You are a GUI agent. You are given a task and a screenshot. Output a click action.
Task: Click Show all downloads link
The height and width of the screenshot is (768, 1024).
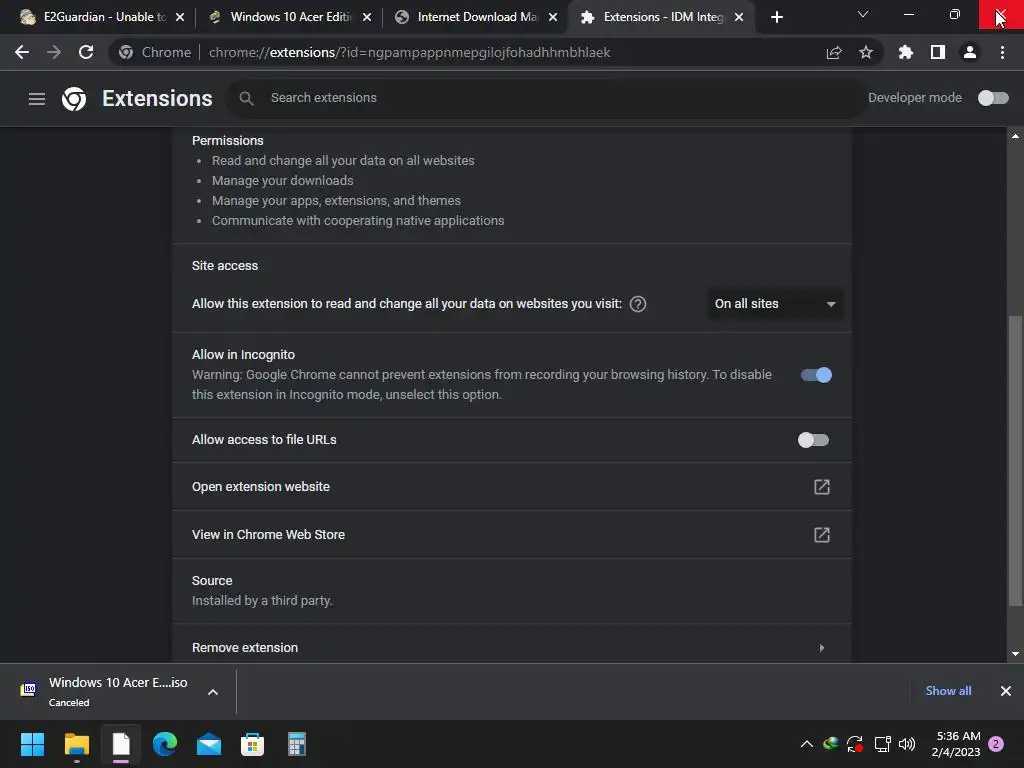point(948,691)
